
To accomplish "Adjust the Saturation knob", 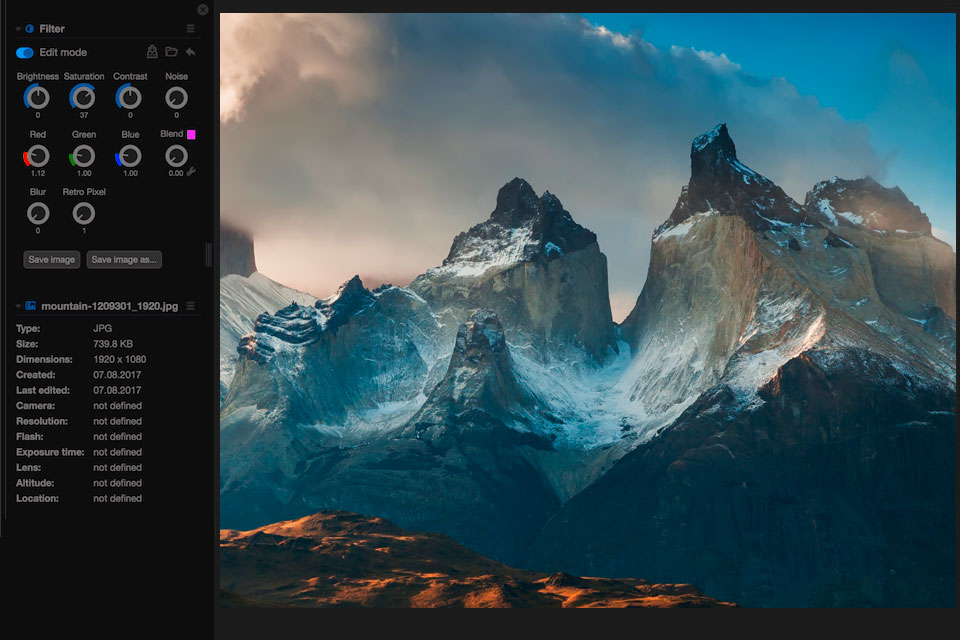I will click(x=83, y=97).
